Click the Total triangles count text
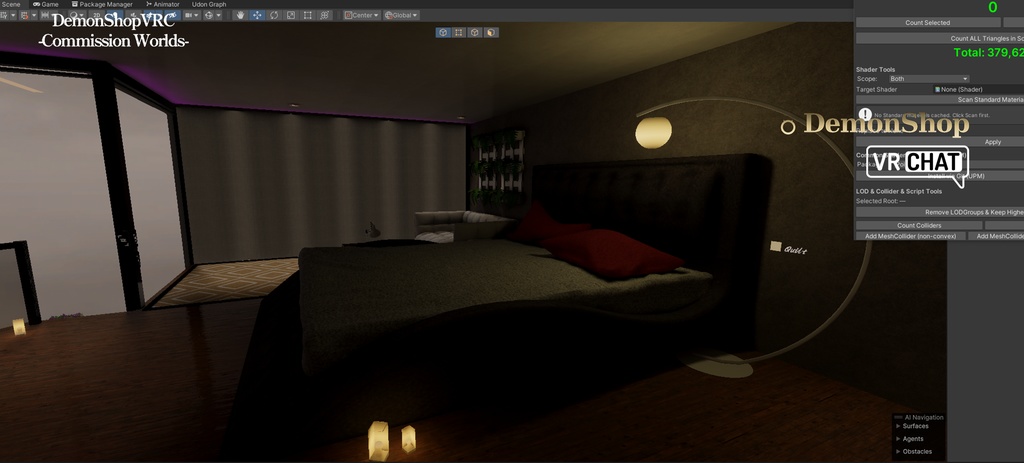 (x=988, y=53)
